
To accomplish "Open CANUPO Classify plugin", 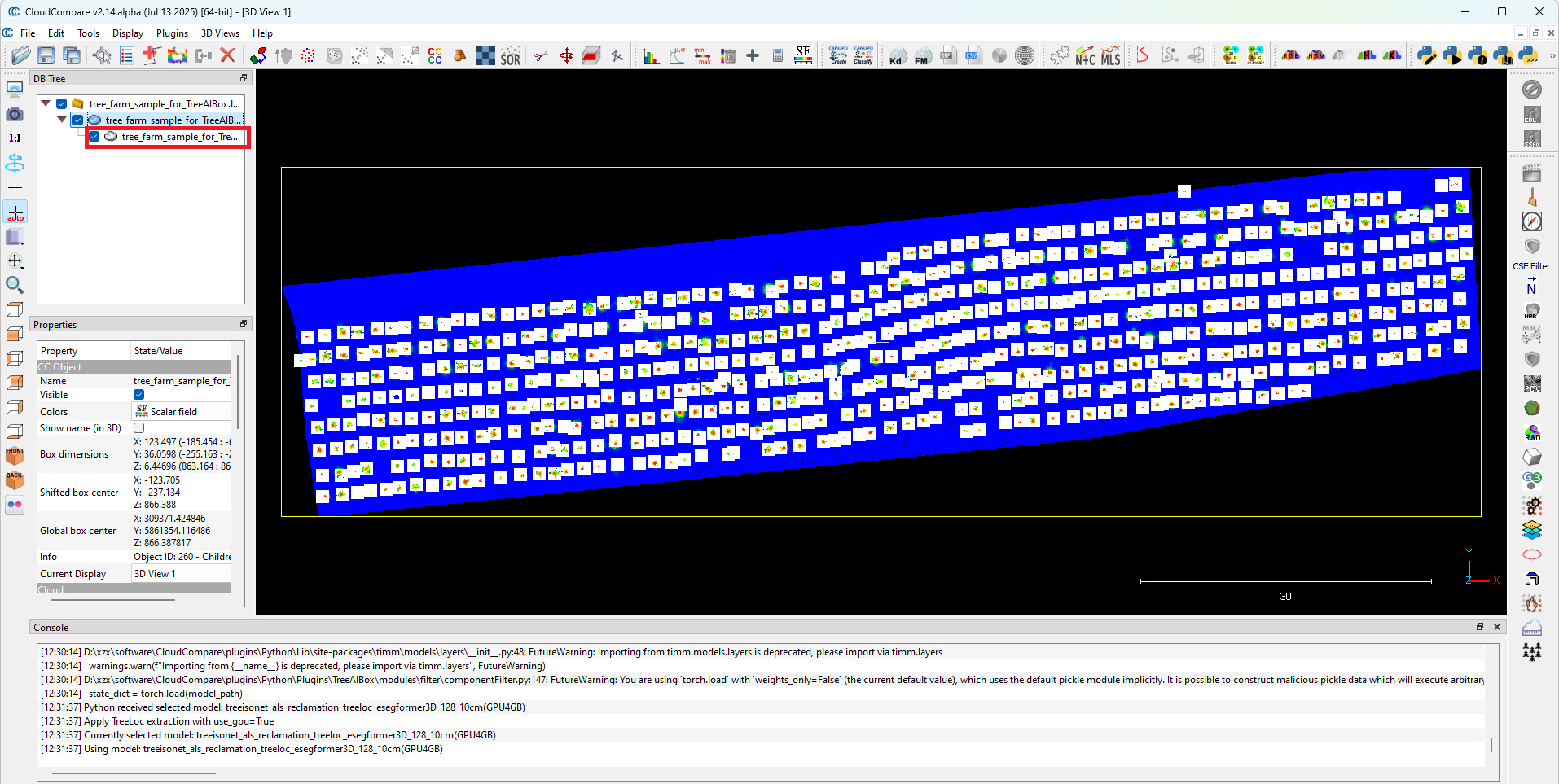I will point(863,55).
